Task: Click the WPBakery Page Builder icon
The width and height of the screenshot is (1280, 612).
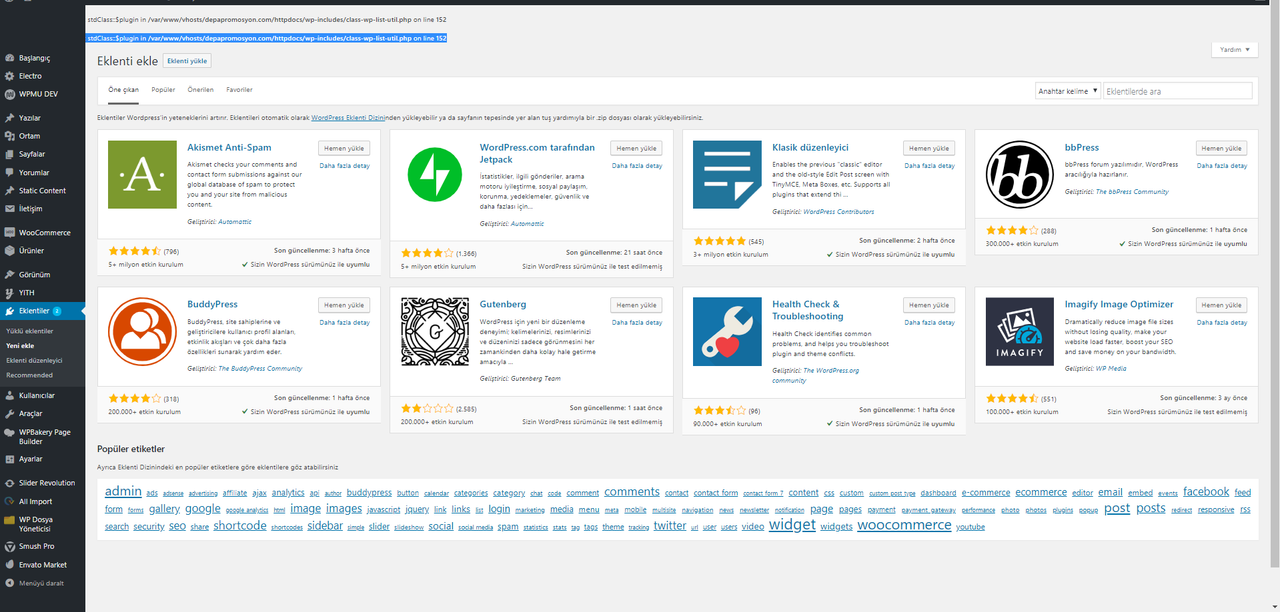Action: pos(9,432)
